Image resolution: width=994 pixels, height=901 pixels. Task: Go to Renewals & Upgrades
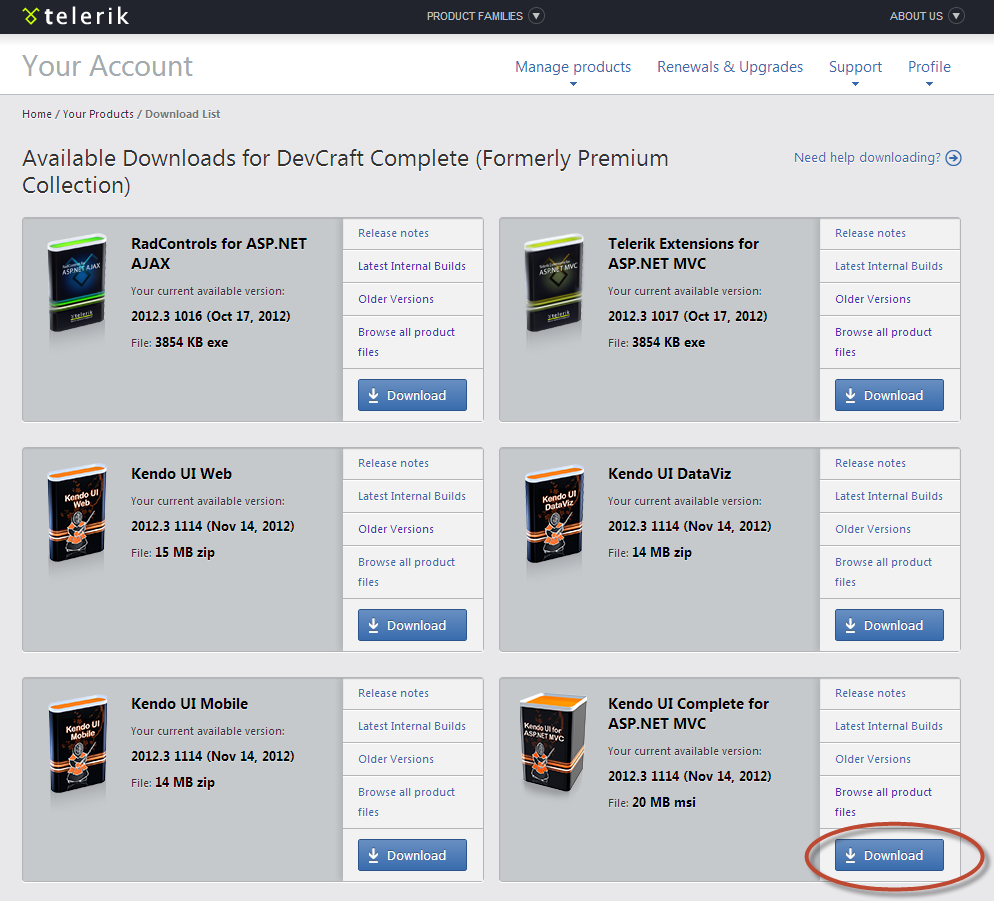(x=730, y=67)
